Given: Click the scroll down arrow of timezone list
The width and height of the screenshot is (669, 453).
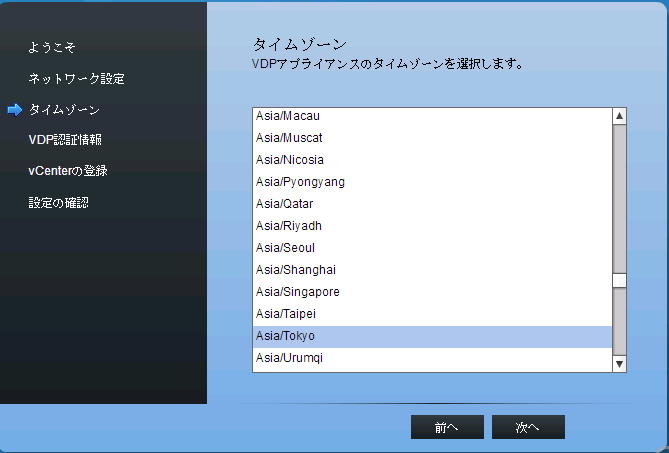Looking at the screenshot, I should [619, 364].
